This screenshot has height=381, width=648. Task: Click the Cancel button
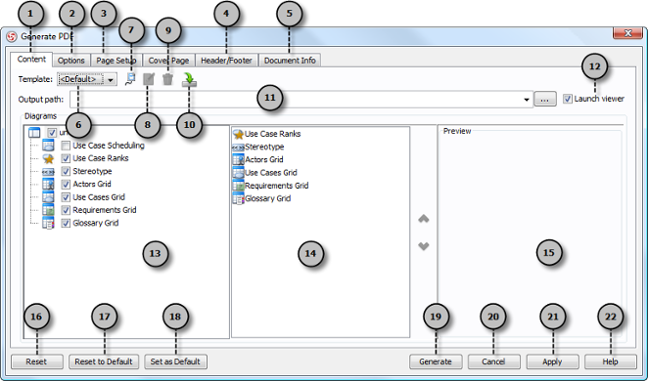pyautogui.click(x=493, y=362)
